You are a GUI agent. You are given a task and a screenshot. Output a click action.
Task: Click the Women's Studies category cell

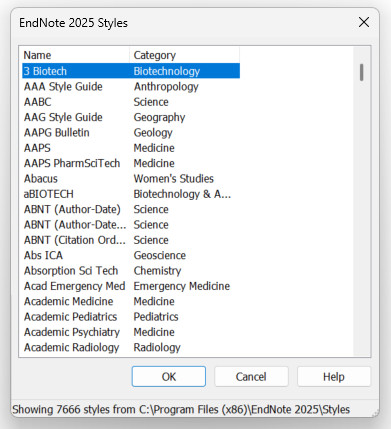(173, 178)
